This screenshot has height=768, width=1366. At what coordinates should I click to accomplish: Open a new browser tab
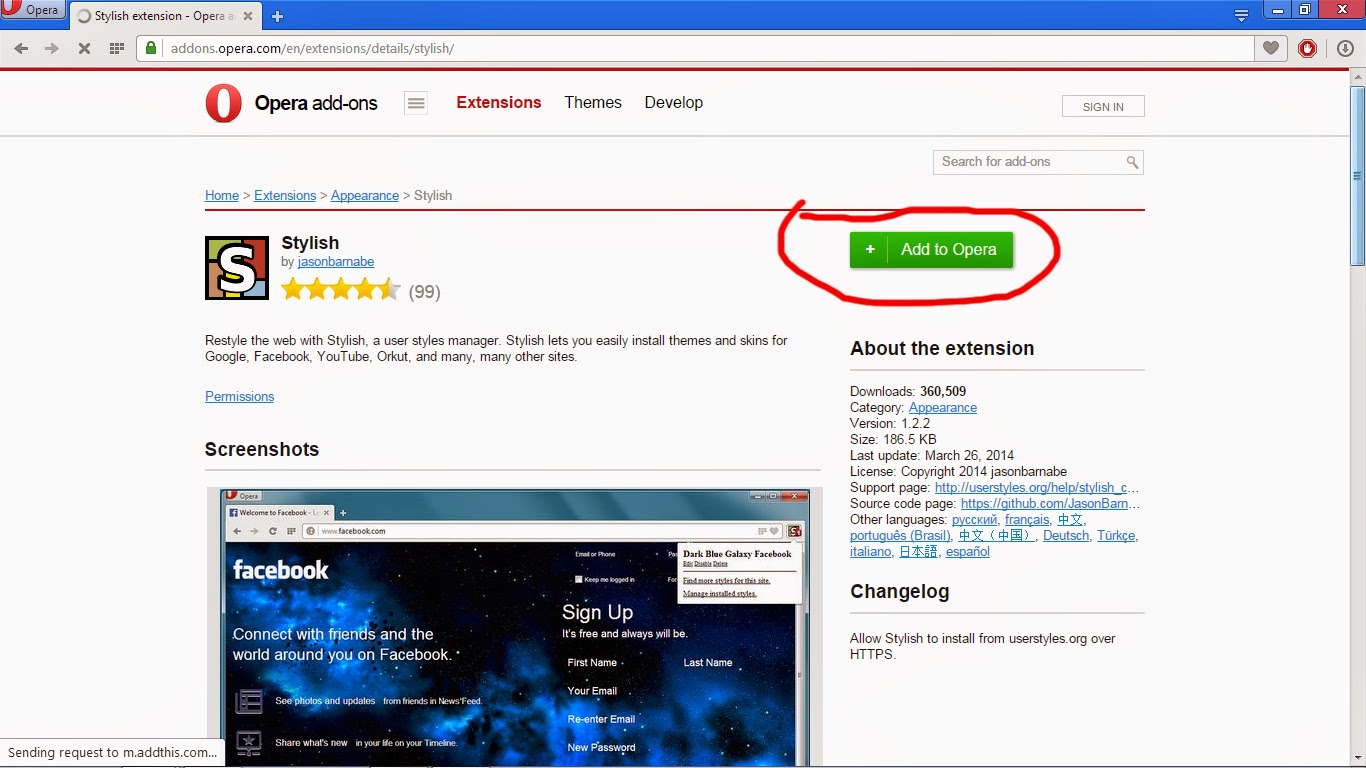tap(277, 16)
